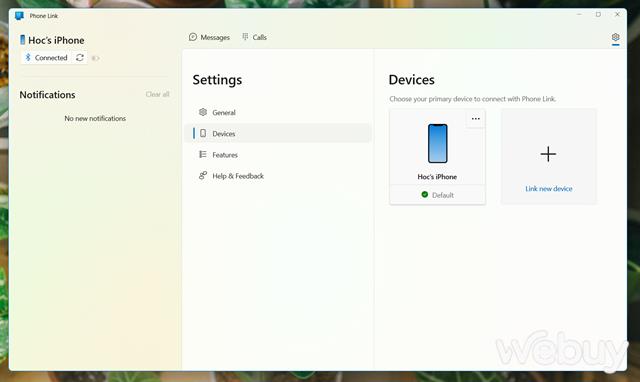
Task: Click the No new notifications text
Action: (95, 118)
